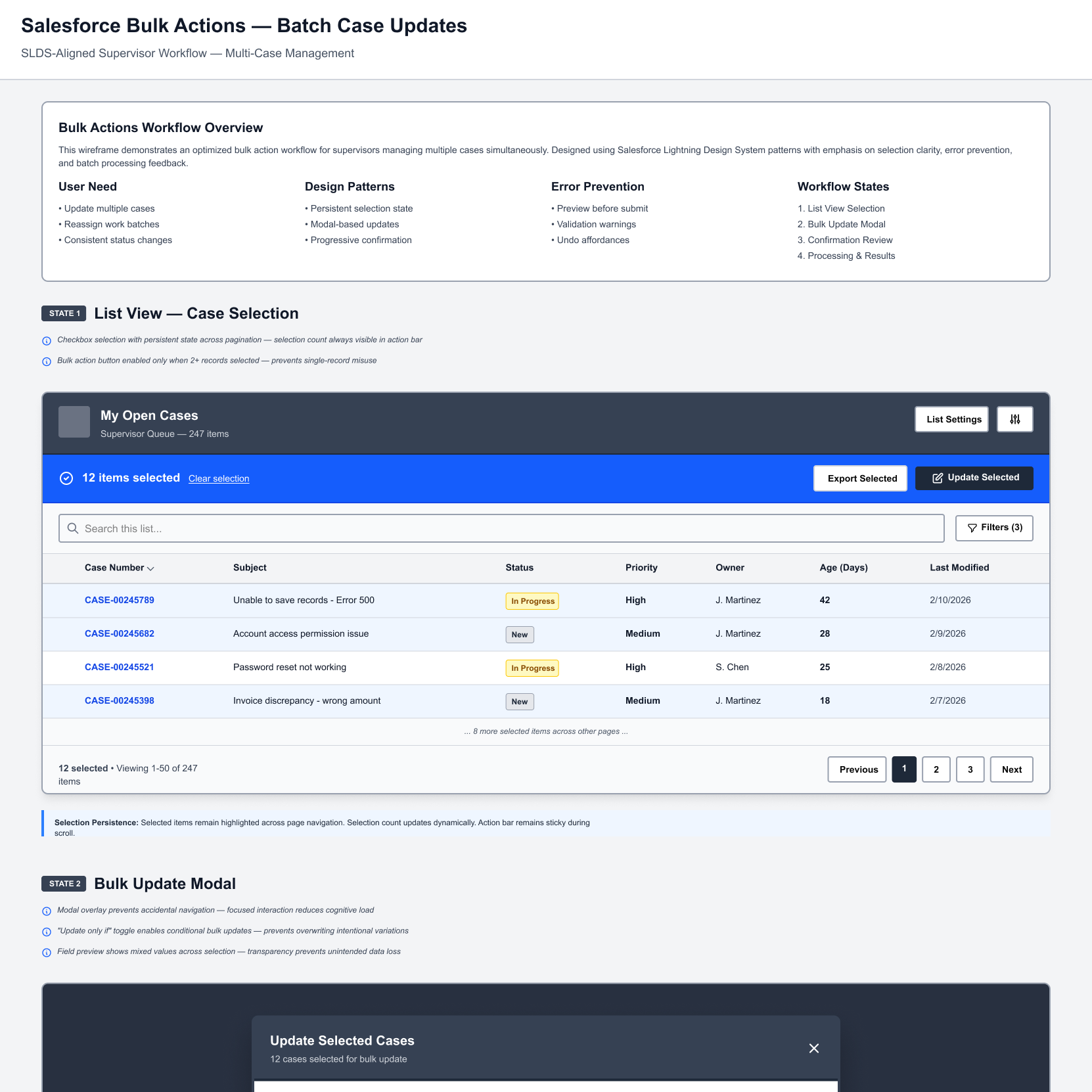The width and height of the screenshot is (1092, 1092).
Task: Click "8 more selected items across other pages" text
Action: 546,731
